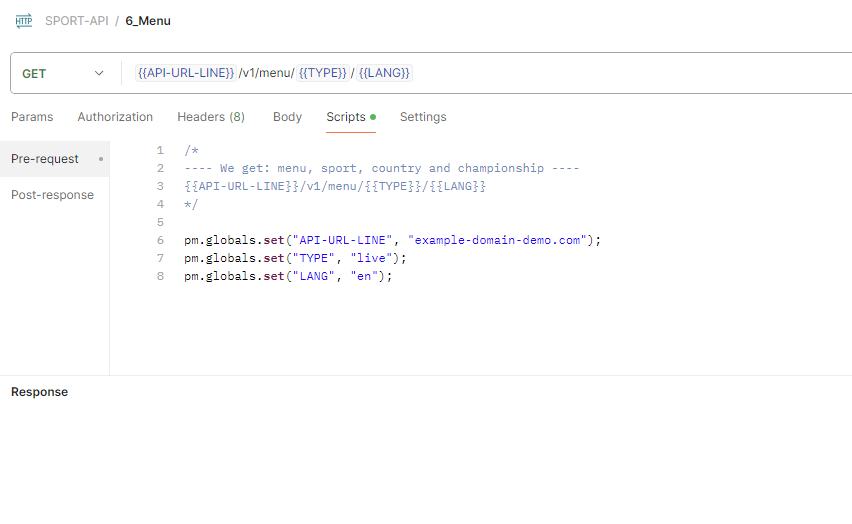Switch to the Authorization tab

[115, 117]
